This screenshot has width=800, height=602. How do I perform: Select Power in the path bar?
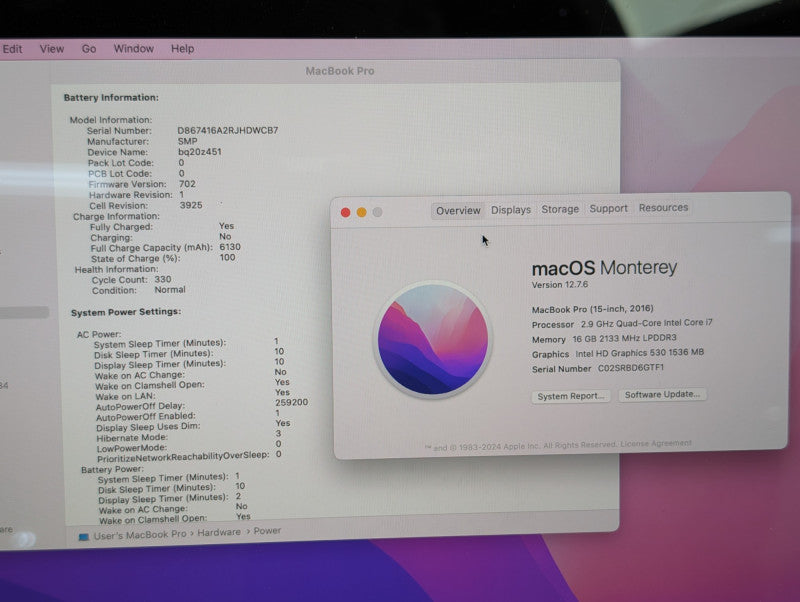click(267, 531)
